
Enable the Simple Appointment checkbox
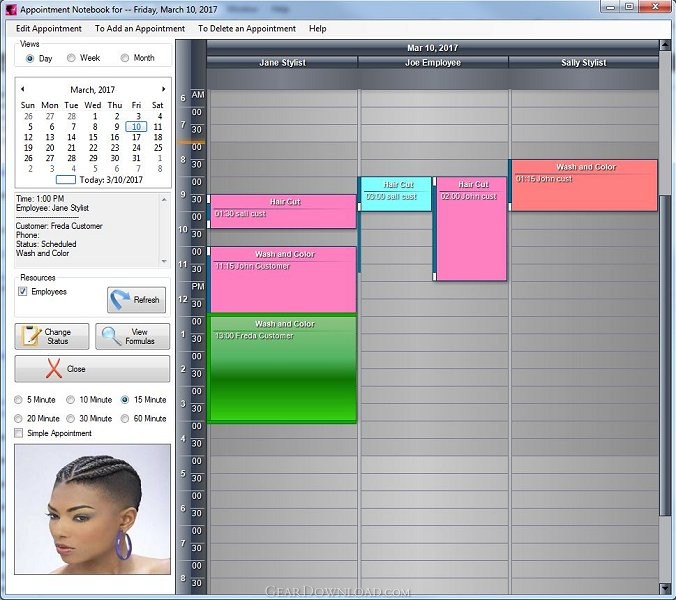click(19, 433)
